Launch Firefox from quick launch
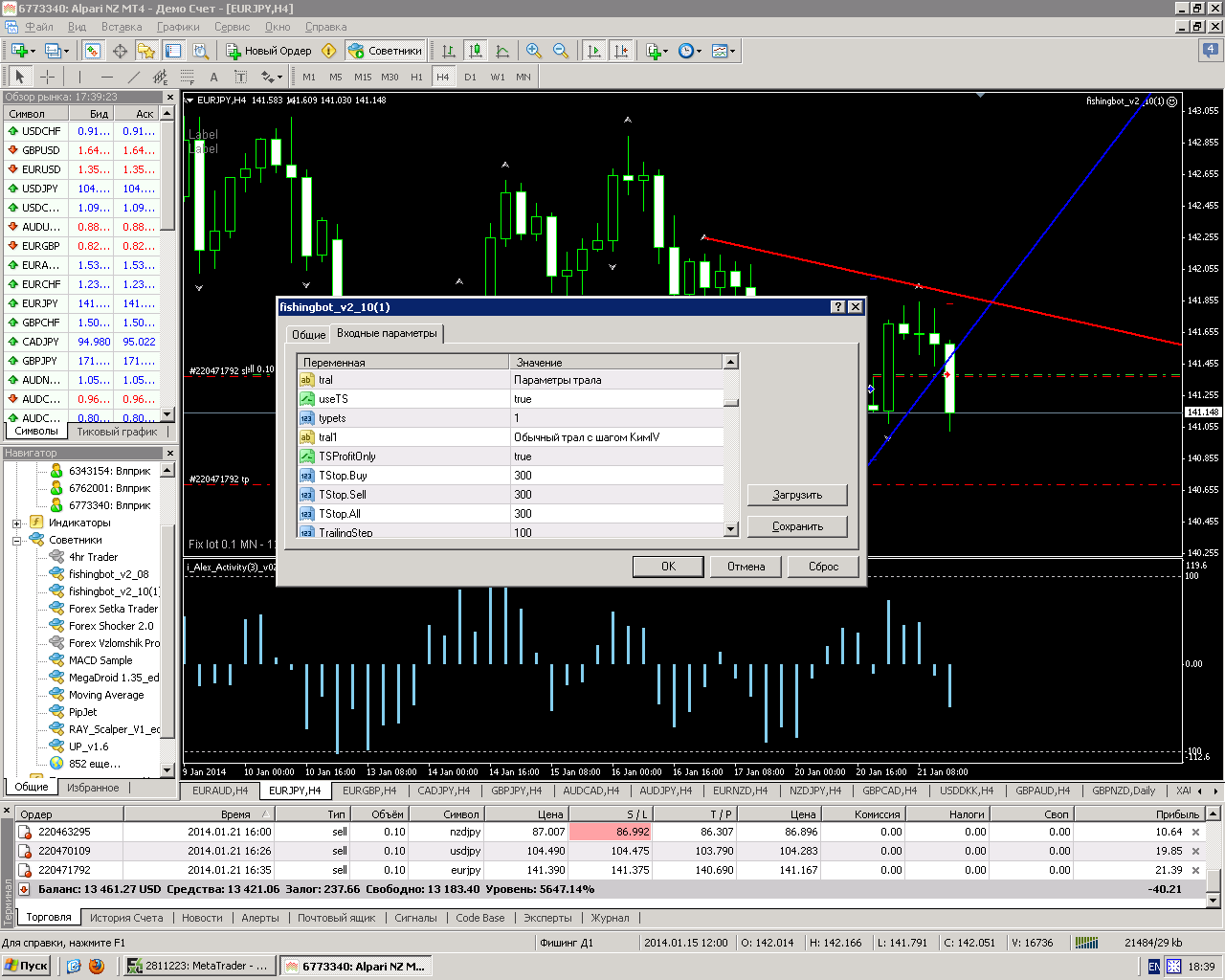This screenshot has height=980, width=1225. coord(96,967)
